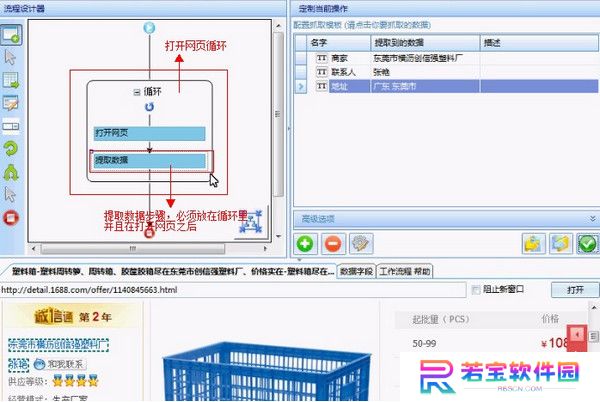Click the yellow folder import icon

(533, 244)
